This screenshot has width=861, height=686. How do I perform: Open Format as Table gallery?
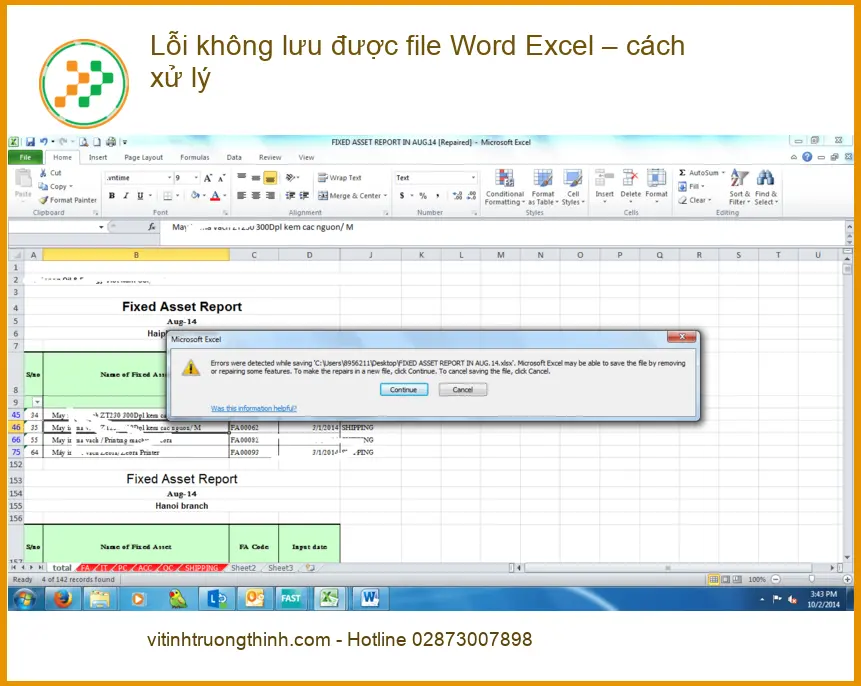pyautogui.click(x=543, y=187)
